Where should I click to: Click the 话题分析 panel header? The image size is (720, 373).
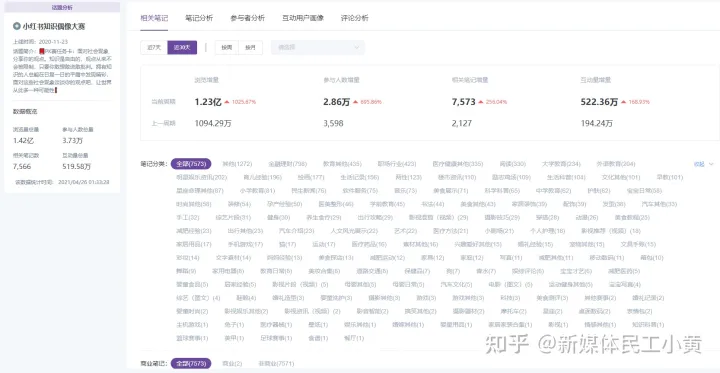(x=62, y=7)
